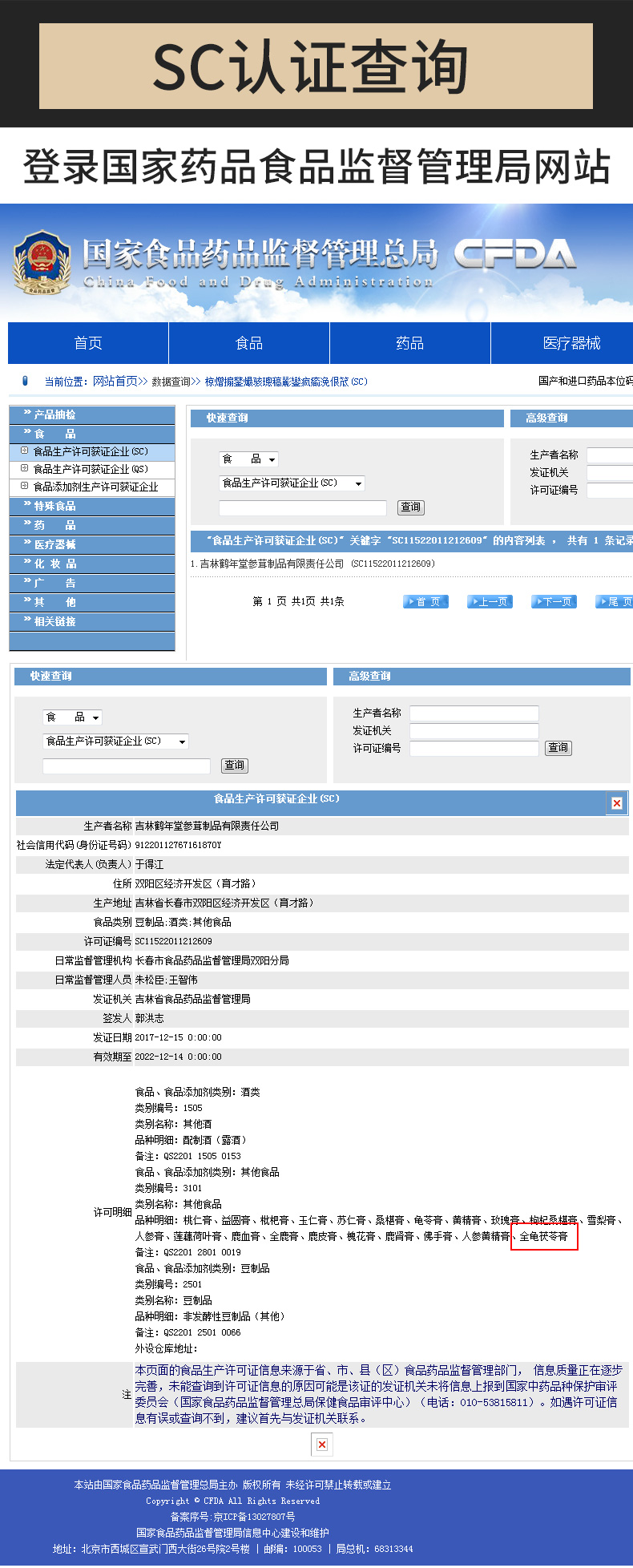Click 于得江 legal representative value
633x1568 pixels.
[149, 864]
